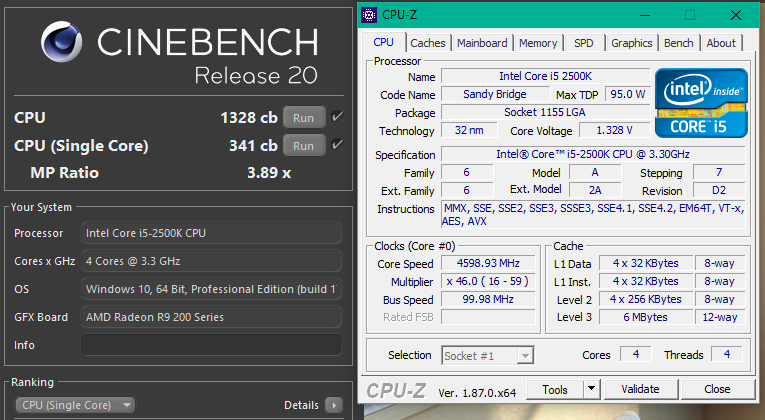765x420 pixels.
Task: Click the 341 cb single core score
Action: click(253, 145)
